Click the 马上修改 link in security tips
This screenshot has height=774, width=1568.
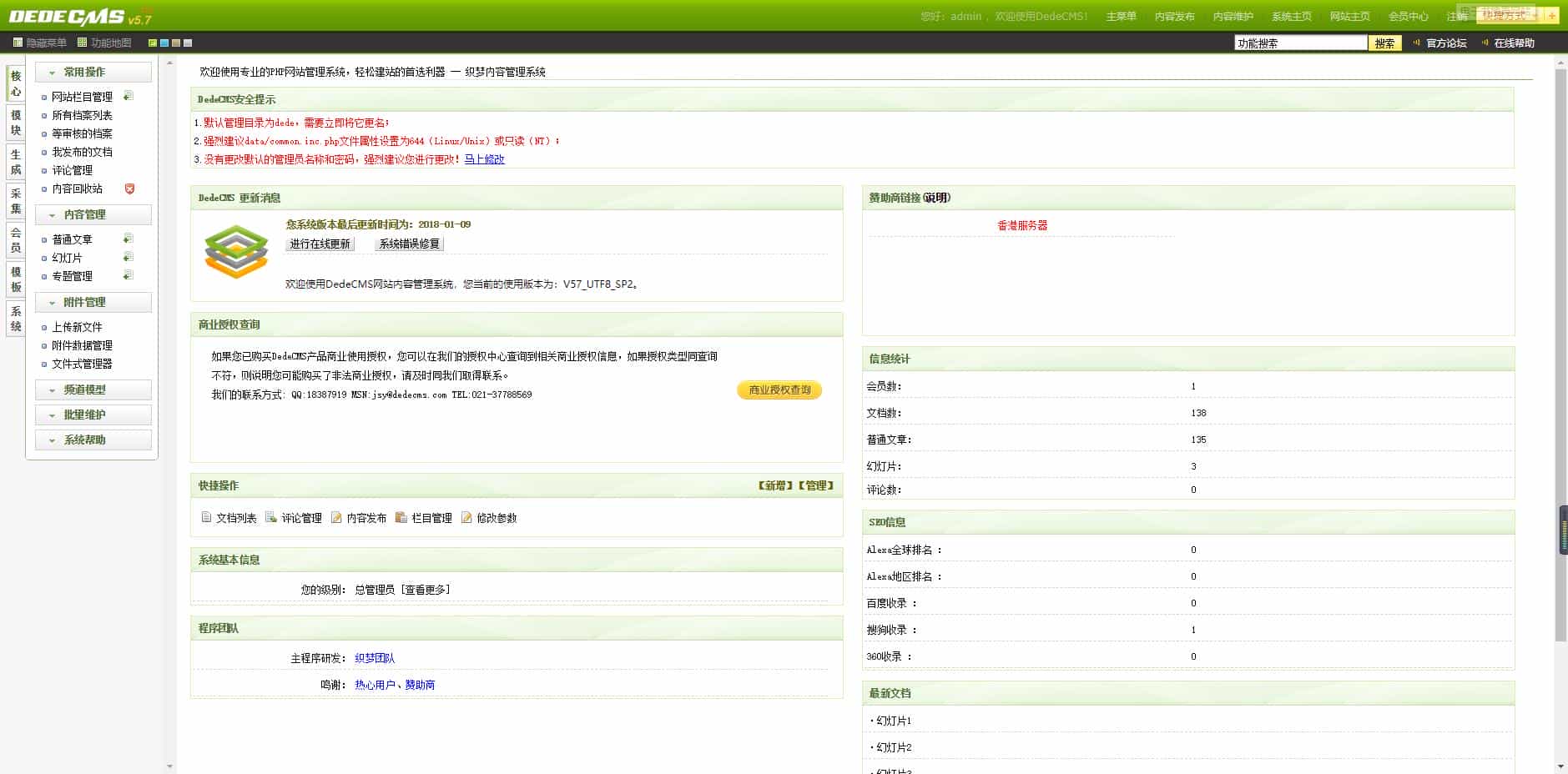click(x=484, y=158)
